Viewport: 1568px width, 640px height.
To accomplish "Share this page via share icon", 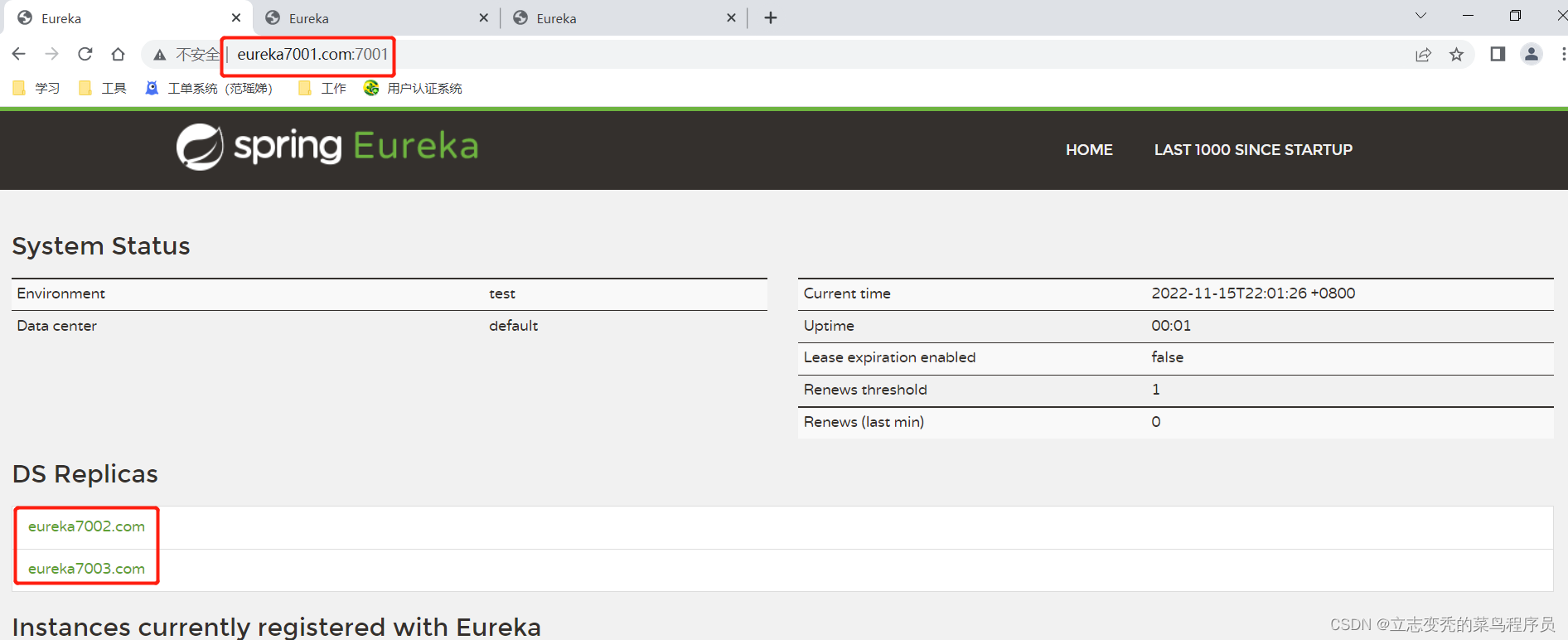I will pos(1423,55).
